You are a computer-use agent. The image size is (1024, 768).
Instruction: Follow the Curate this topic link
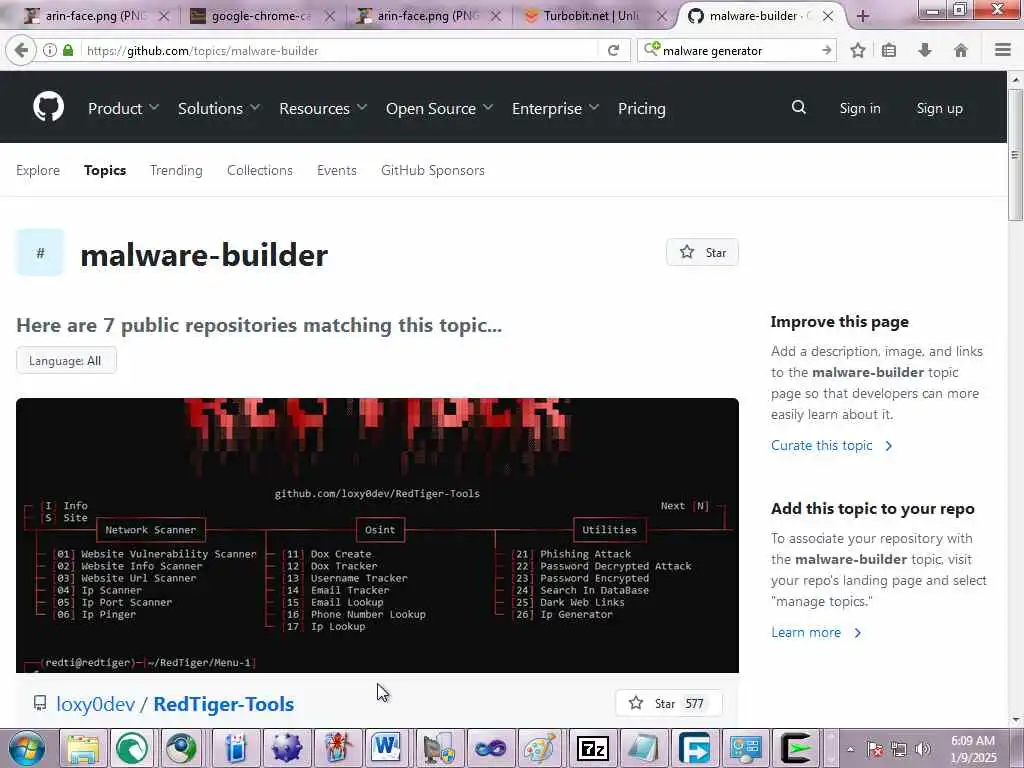[x=831, y=445]
